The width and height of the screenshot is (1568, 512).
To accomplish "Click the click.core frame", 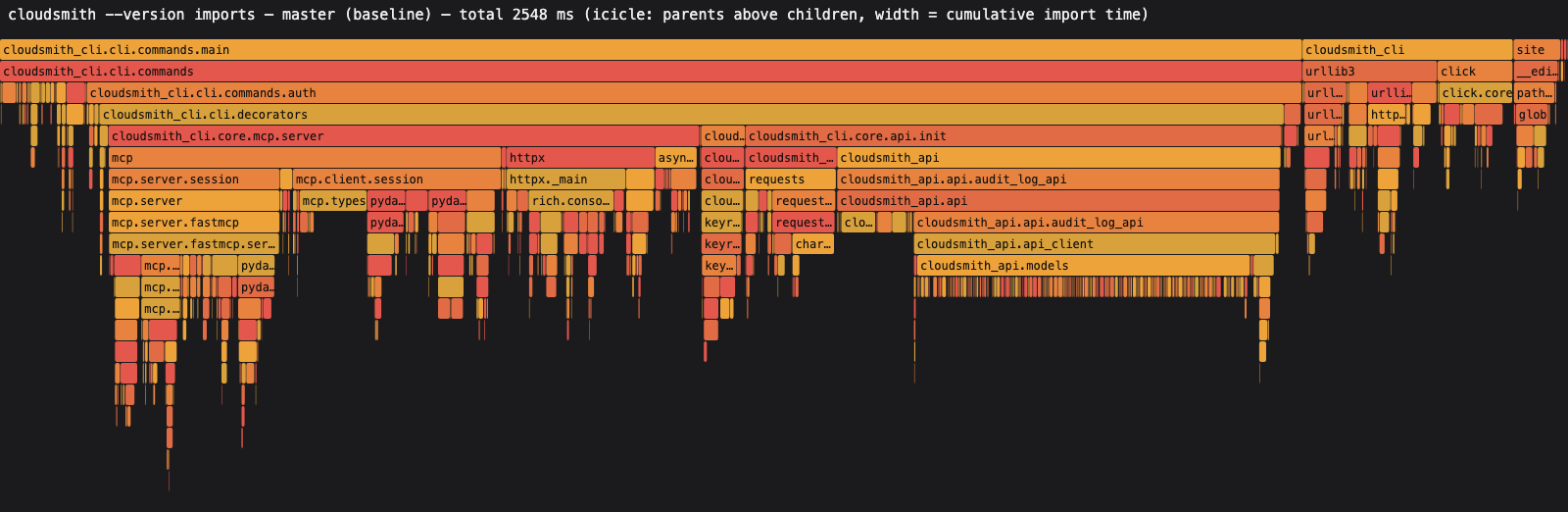I will 1476,93.
